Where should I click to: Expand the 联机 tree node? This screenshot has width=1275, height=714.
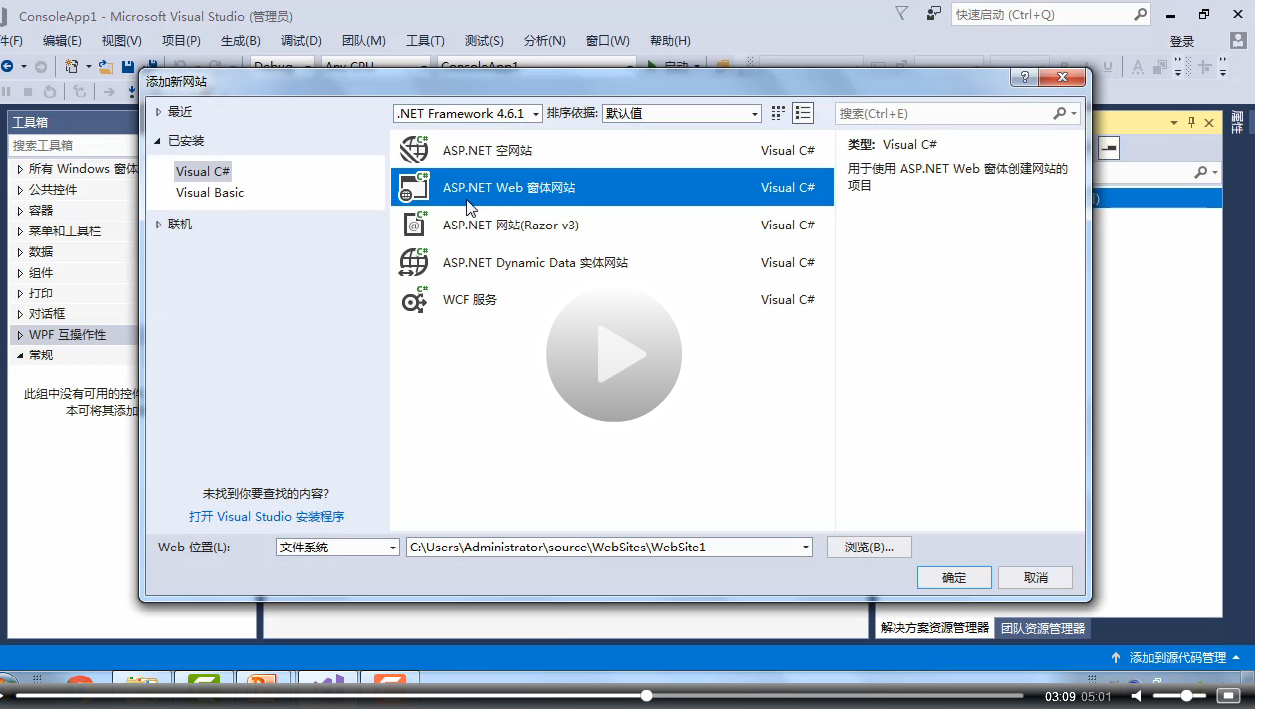pos(158,225)
